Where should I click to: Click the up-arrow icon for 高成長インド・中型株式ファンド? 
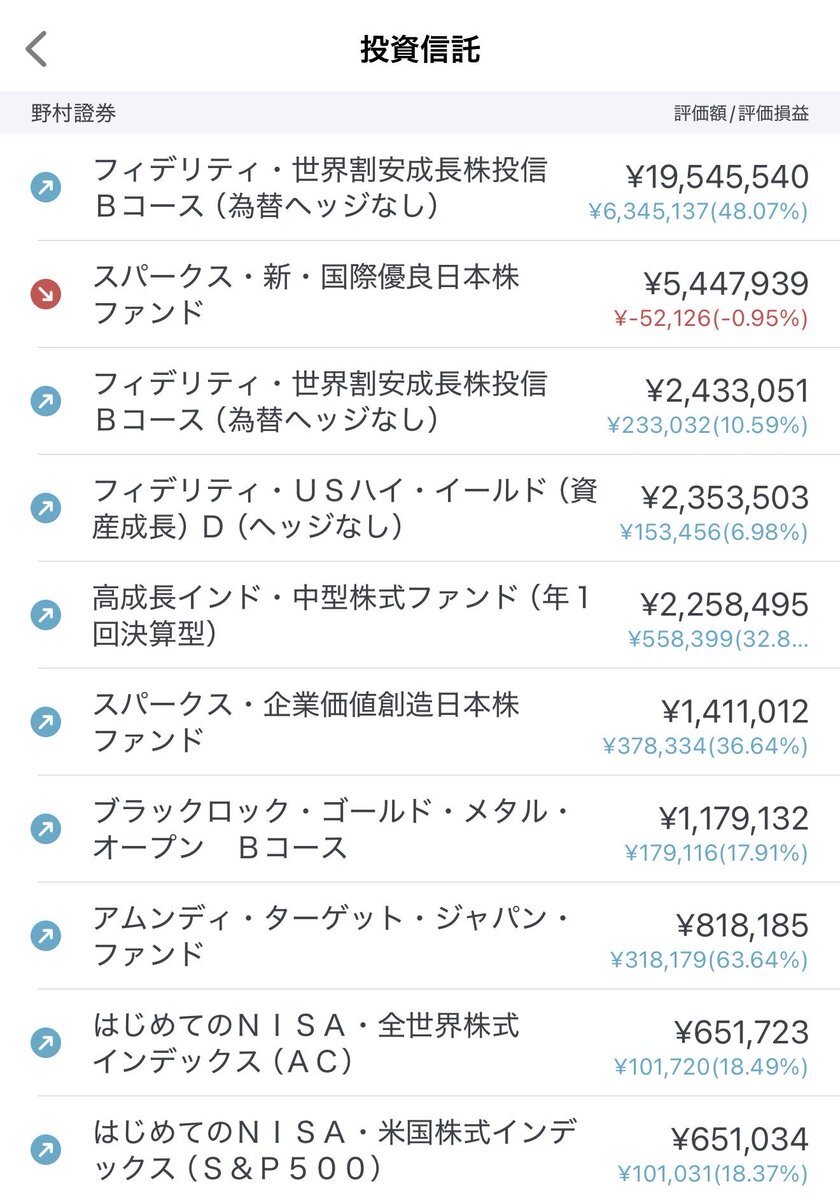46,615
